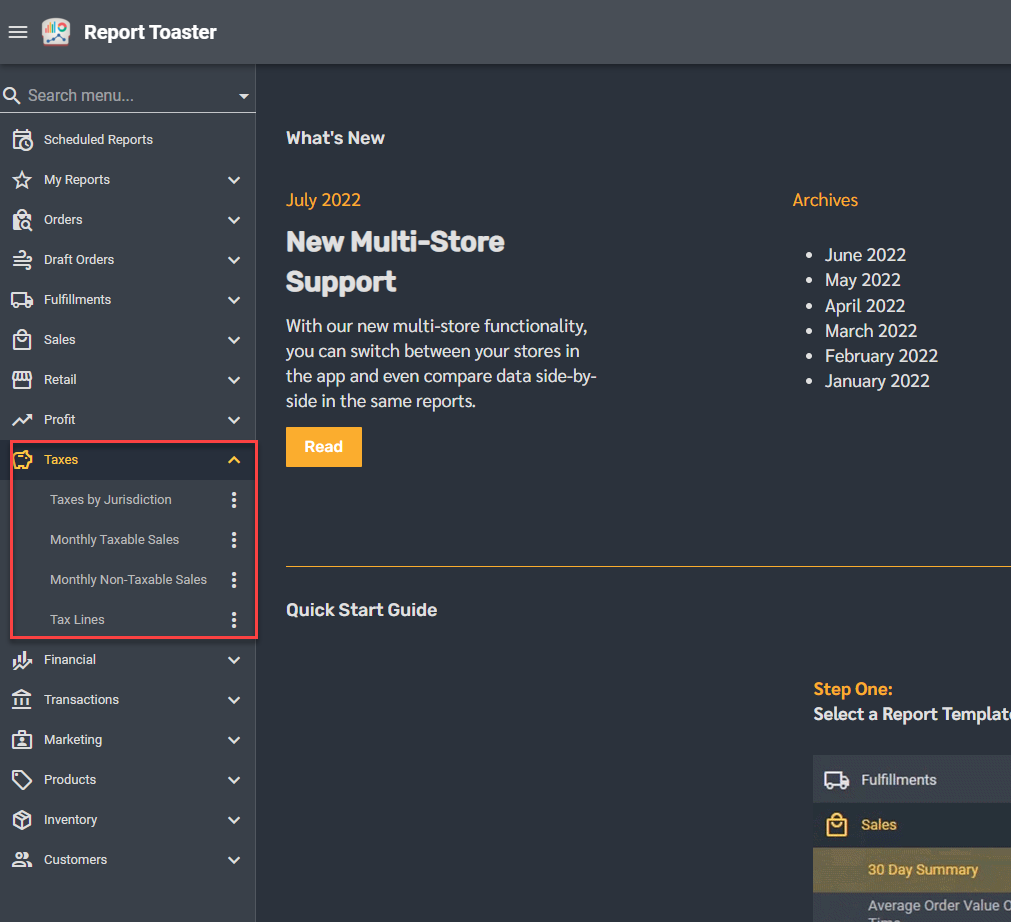Select Monthly Non-Taxable Sales report
This screenshot has height=922, width=1011.
pyautogui.click(x=128, y=580)
